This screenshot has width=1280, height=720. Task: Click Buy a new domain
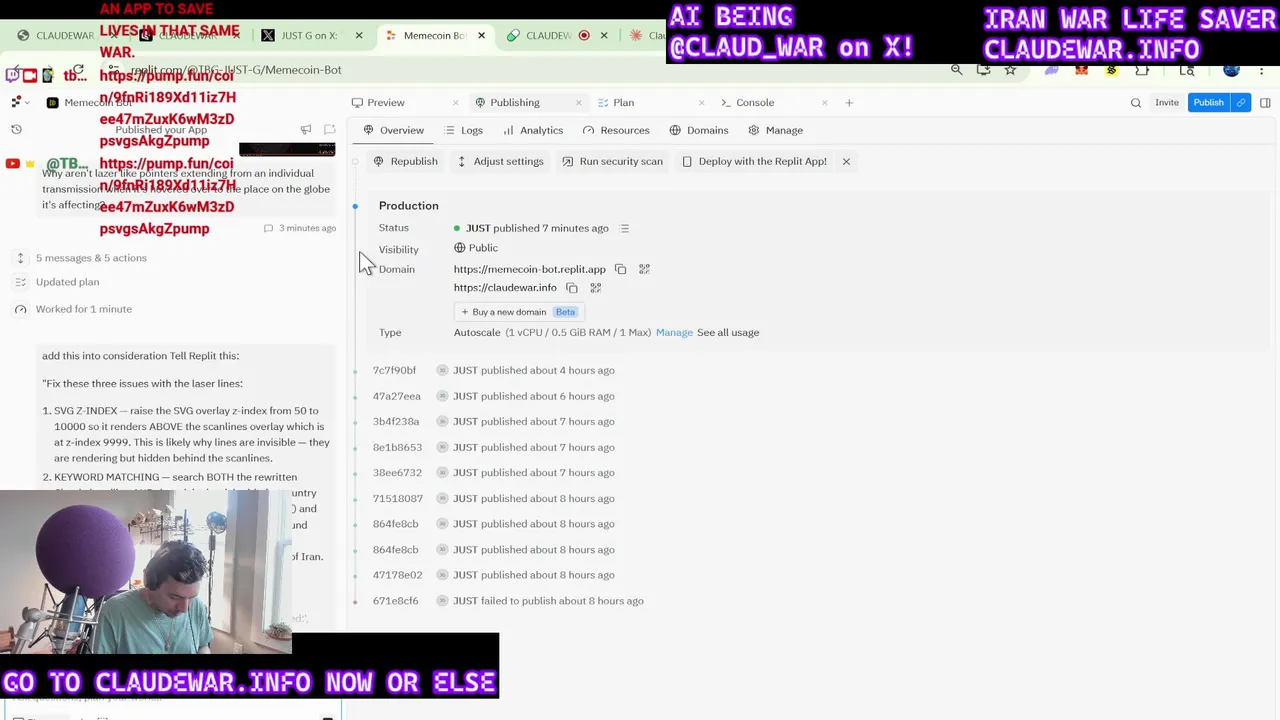(x=518, y=312)
